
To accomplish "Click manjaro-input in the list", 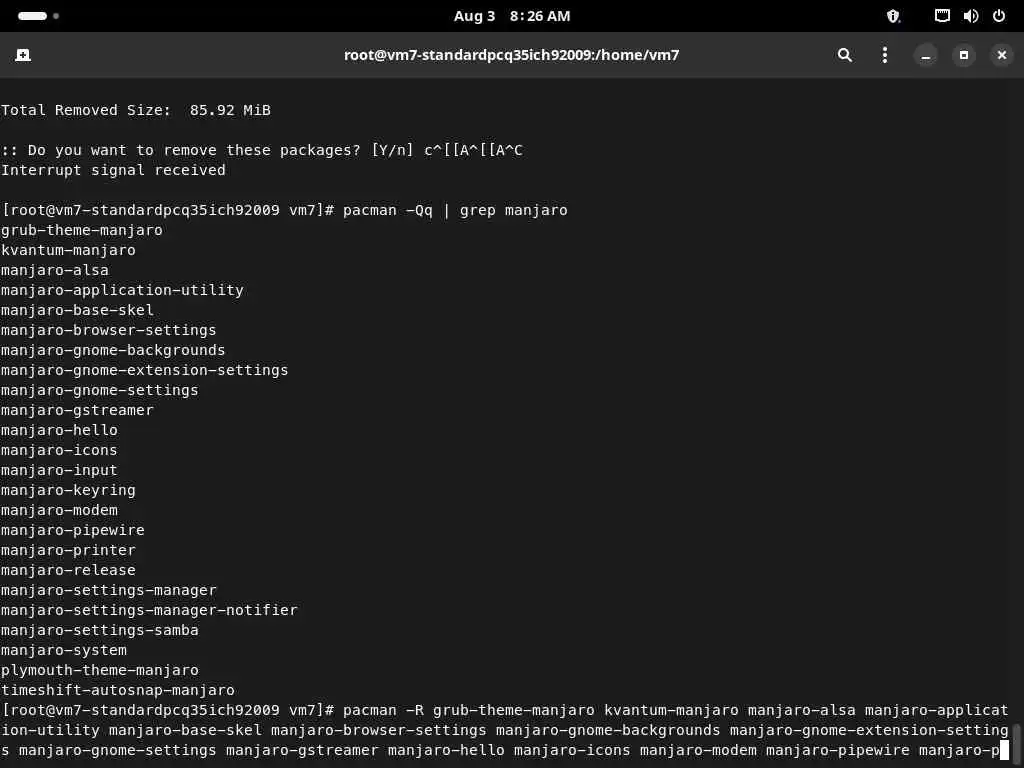I will (59, 470).
